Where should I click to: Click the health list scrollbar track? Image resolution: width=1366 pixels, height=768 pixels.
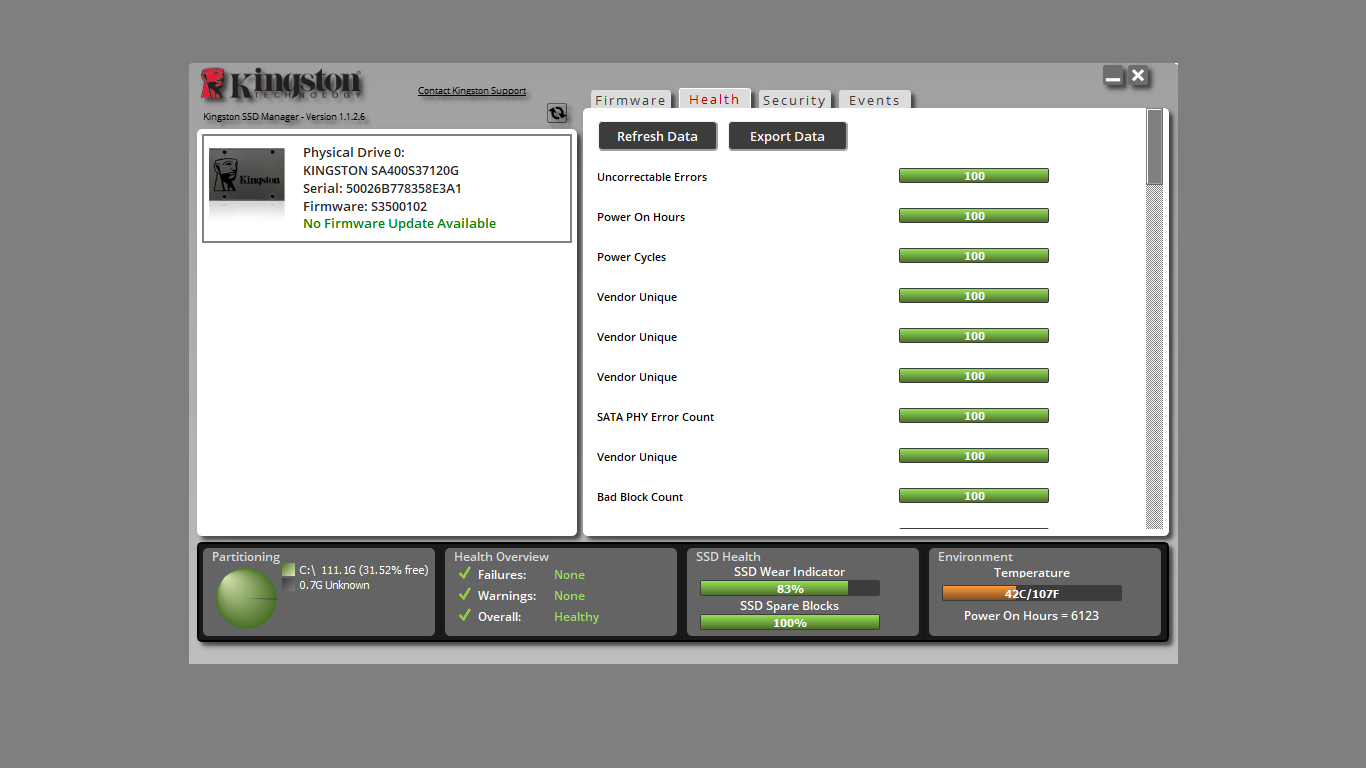pyautogui.click(x=1155, y=357)
